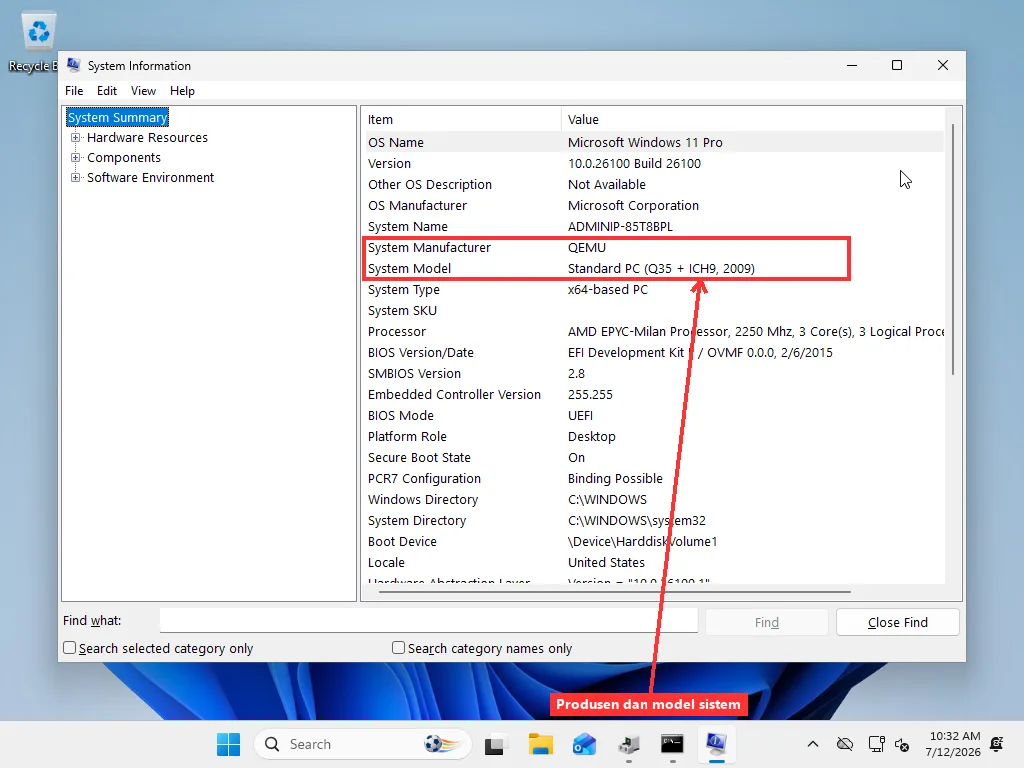Select Software Environment tree item
Screen dimensions: 1024x768
tap(150, 178)
